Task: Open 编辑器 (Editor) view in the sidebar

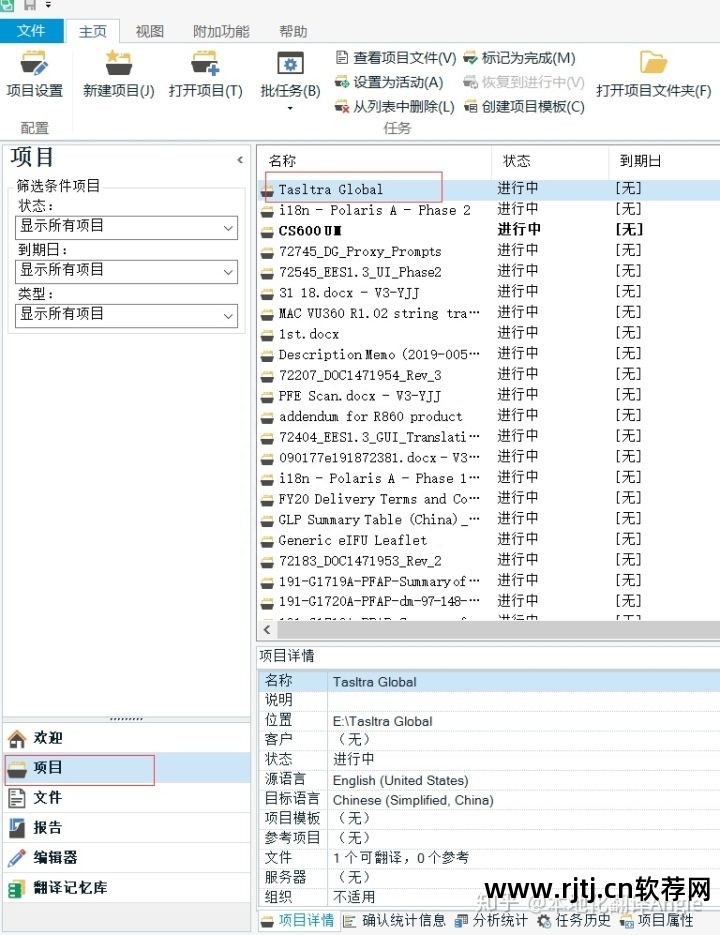Action: click(56, 857)
